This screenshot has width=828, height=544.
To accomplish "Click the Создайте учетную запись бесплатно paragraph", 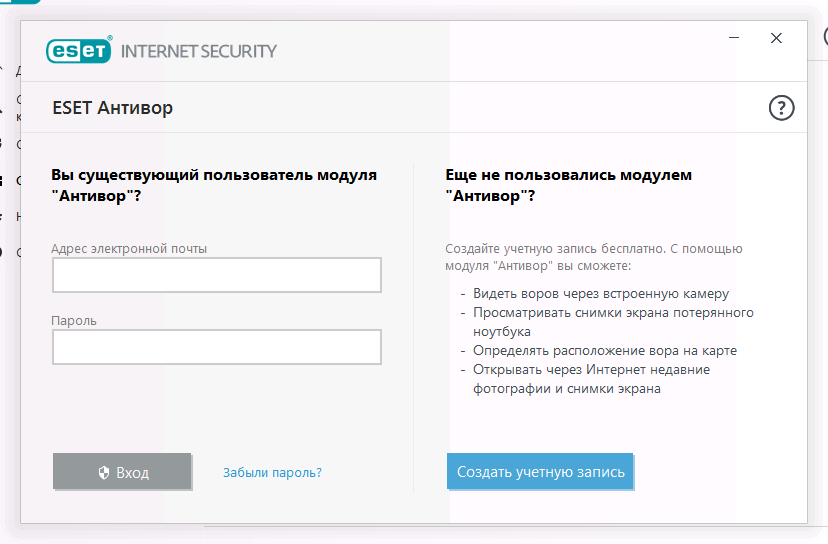I will [x=593, y=258].
